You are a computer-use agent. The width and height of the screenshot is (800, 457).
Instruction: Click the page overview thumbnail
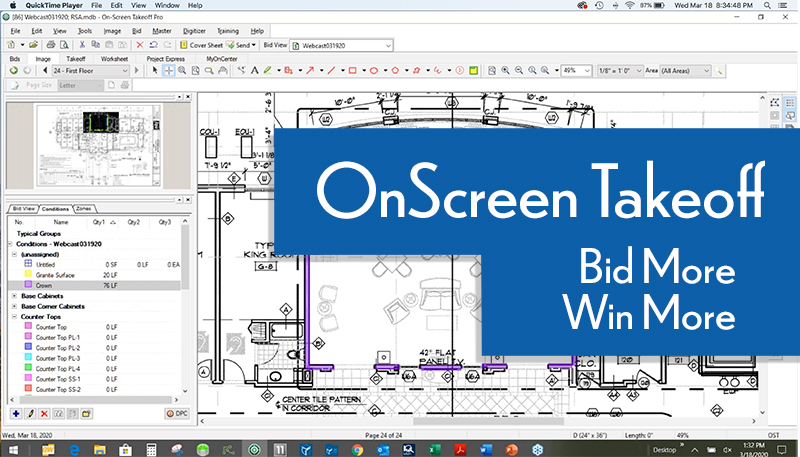pyautogui.click(x=98, y=146)
